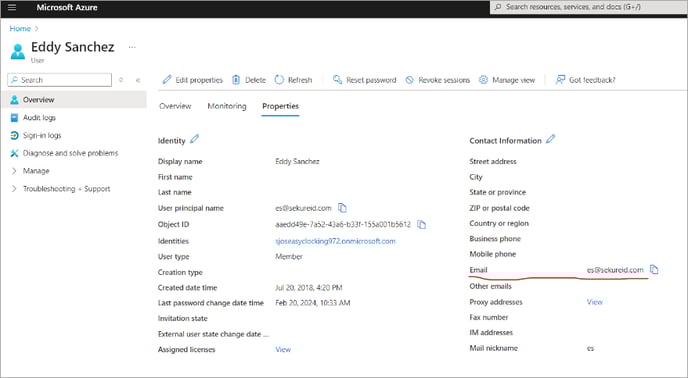Screen dimensions: 688x378
Task: Click the User principal name value es@sekureid.com
Action: click(303, 208)
